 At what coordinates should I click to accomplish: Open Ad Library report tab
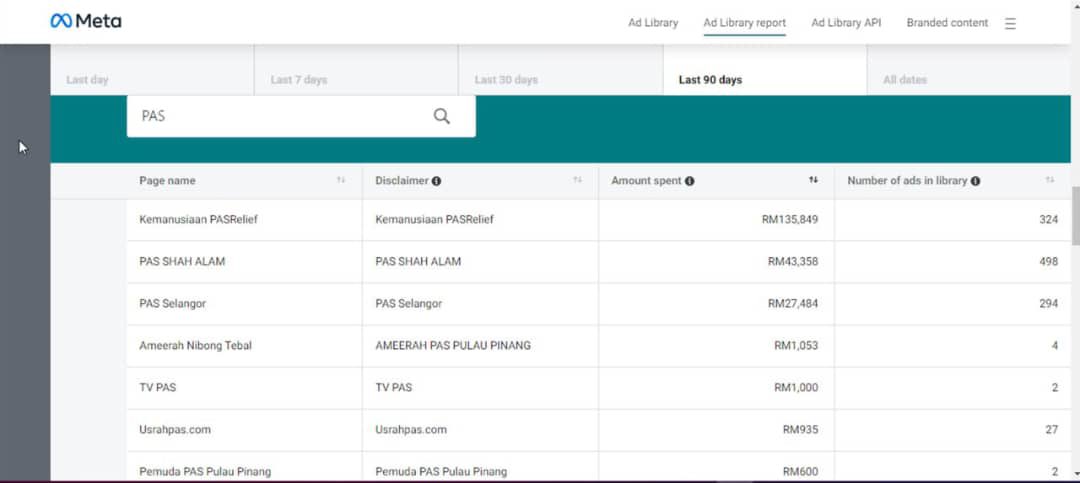pos(745,23)
